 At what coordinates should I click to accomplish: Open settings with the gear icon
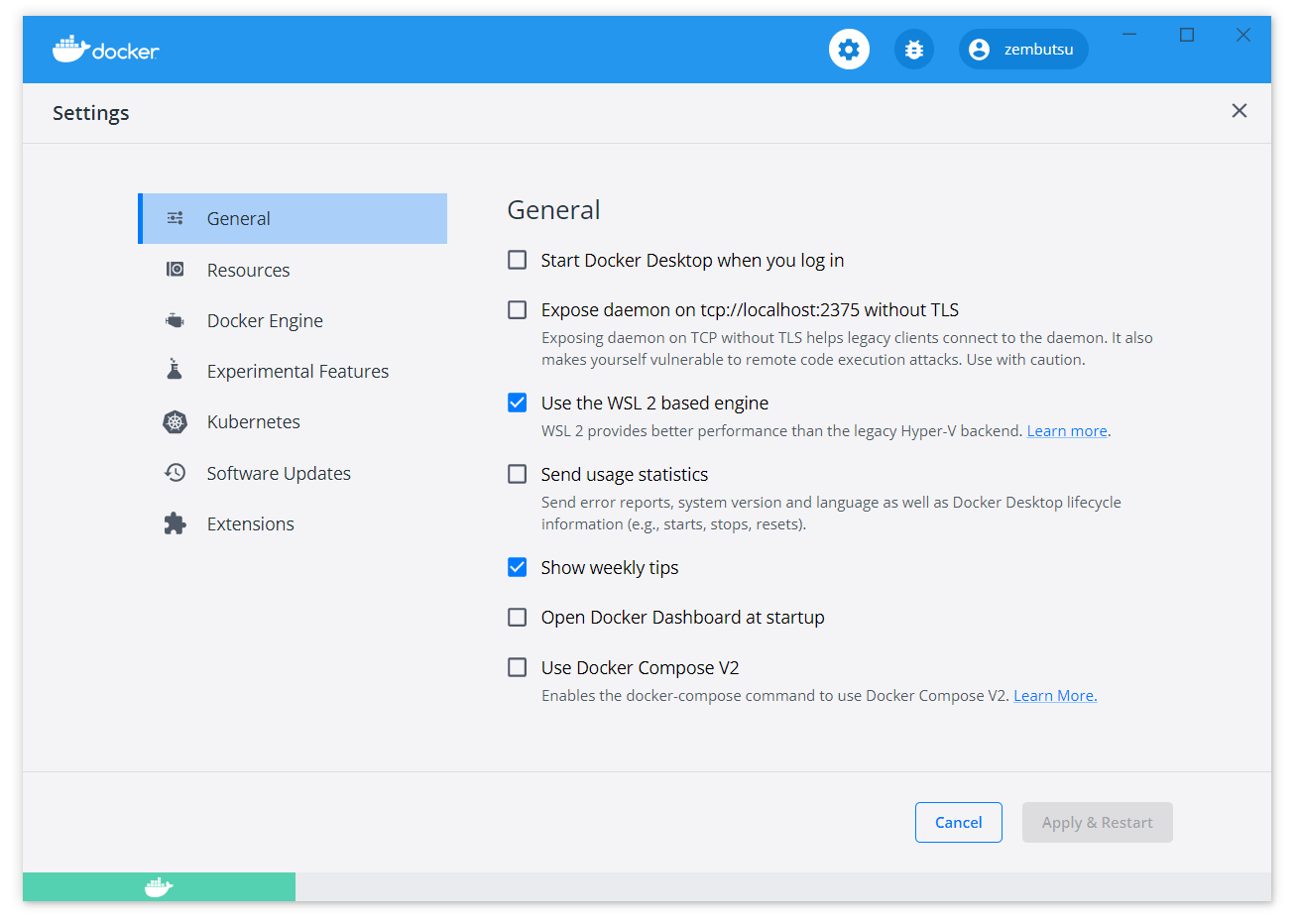pos(849,50)
